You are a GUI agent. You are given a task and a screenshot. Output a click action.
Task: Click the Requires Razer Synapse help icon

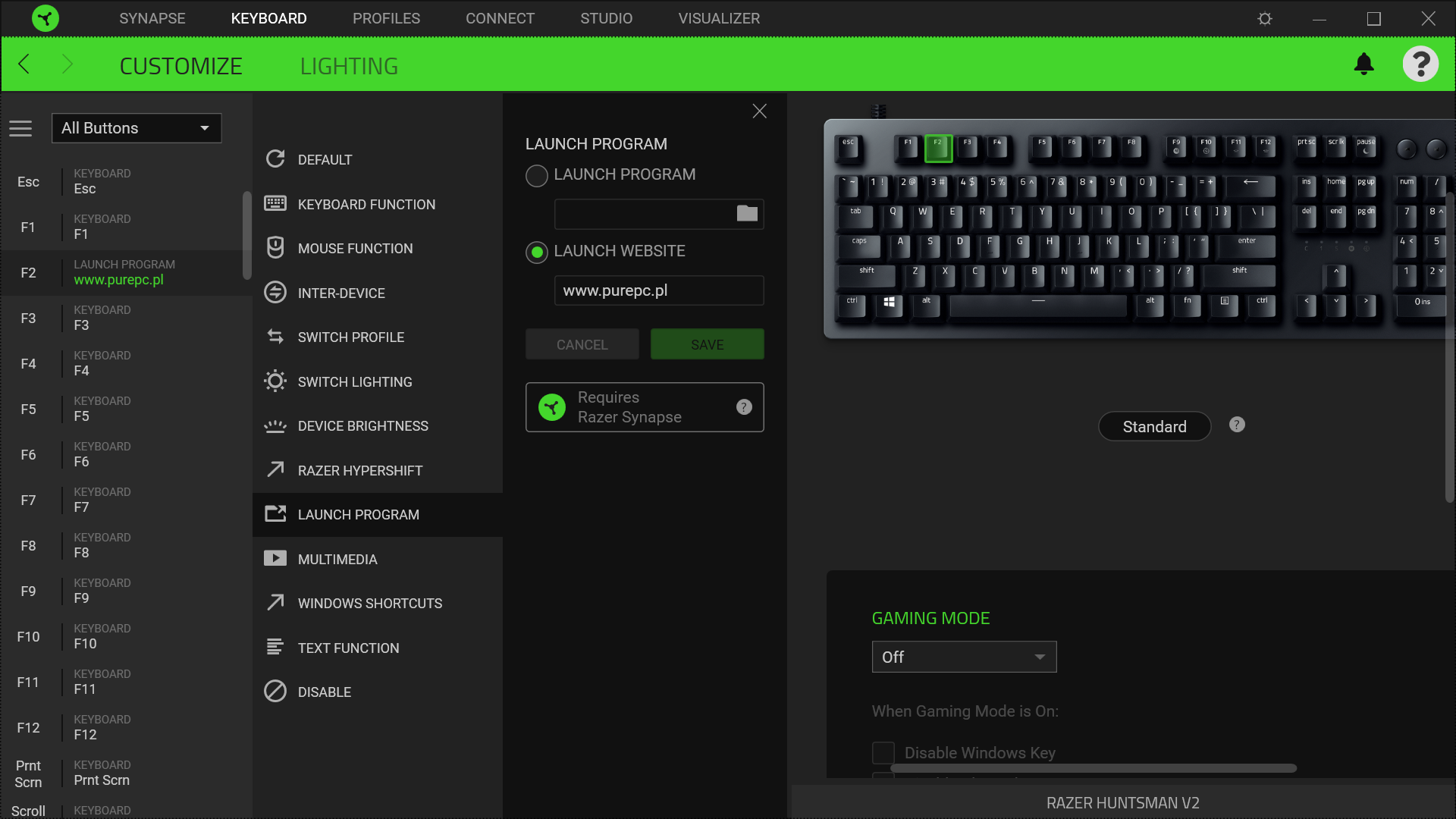click(x=744, y=407)
